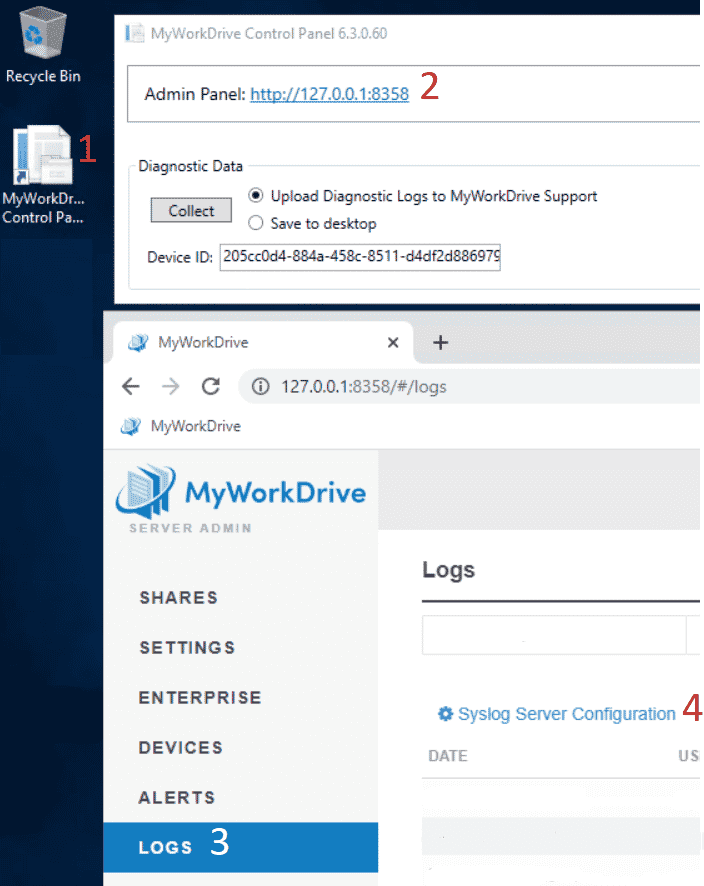Select Alerts in the sidebar menu
The image size is (704, 886).
(x=177, y=798)
